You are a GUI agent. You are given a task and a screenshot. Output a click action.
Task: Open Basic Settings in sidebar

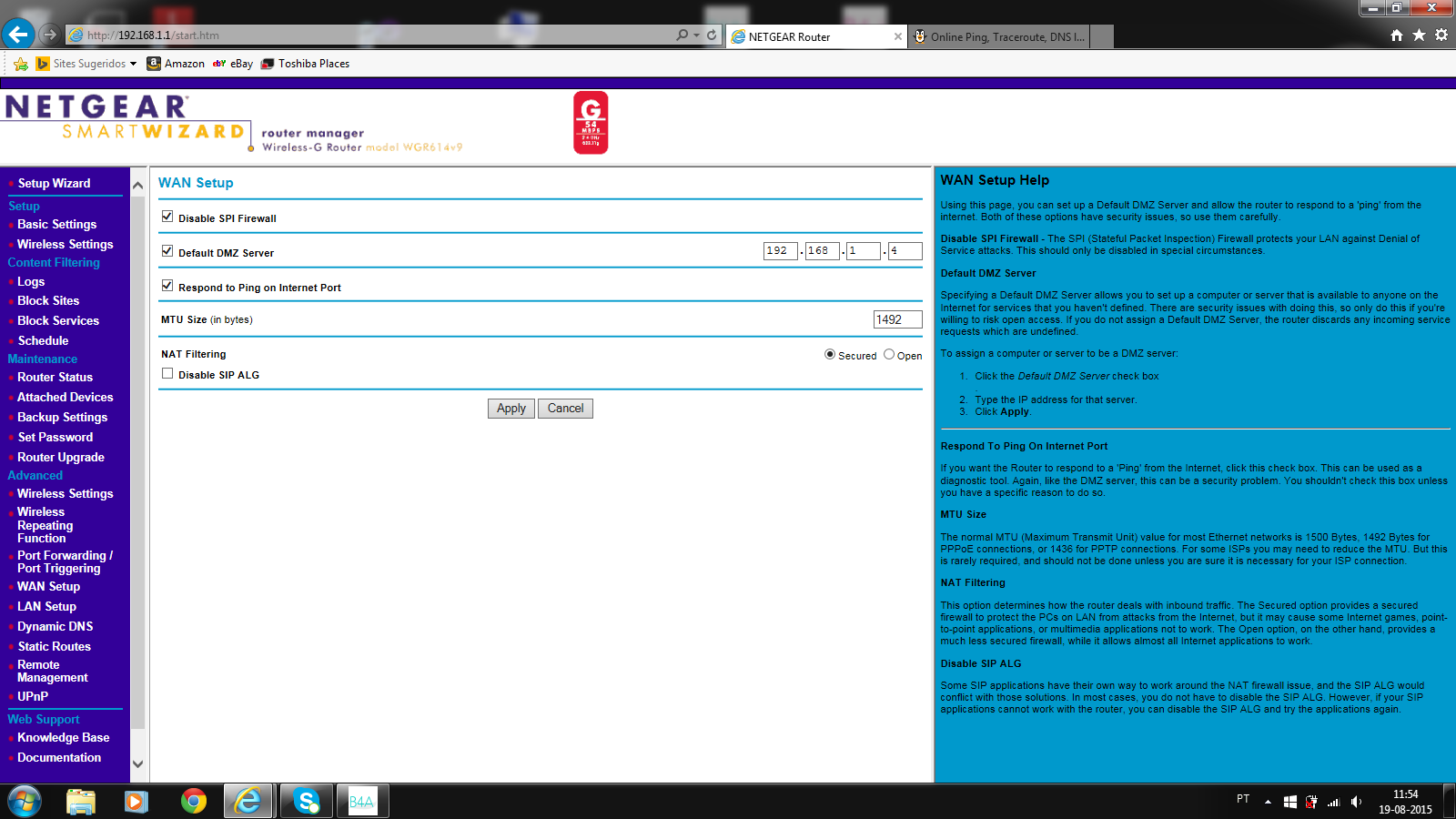pos(56,224)
